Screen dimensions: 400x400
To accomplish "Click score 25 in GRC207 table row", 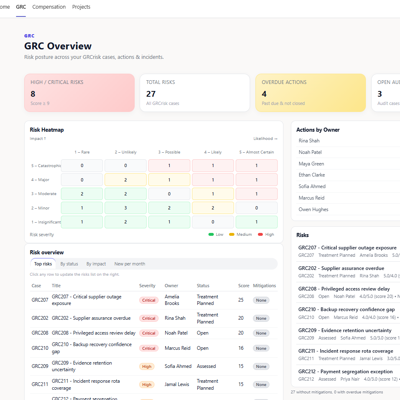I will coord(241,300).
